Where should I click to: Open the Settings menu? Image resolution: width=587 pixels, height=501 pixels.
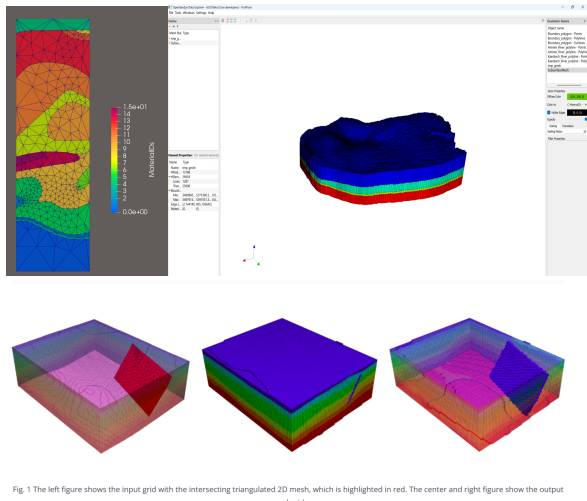201,13
